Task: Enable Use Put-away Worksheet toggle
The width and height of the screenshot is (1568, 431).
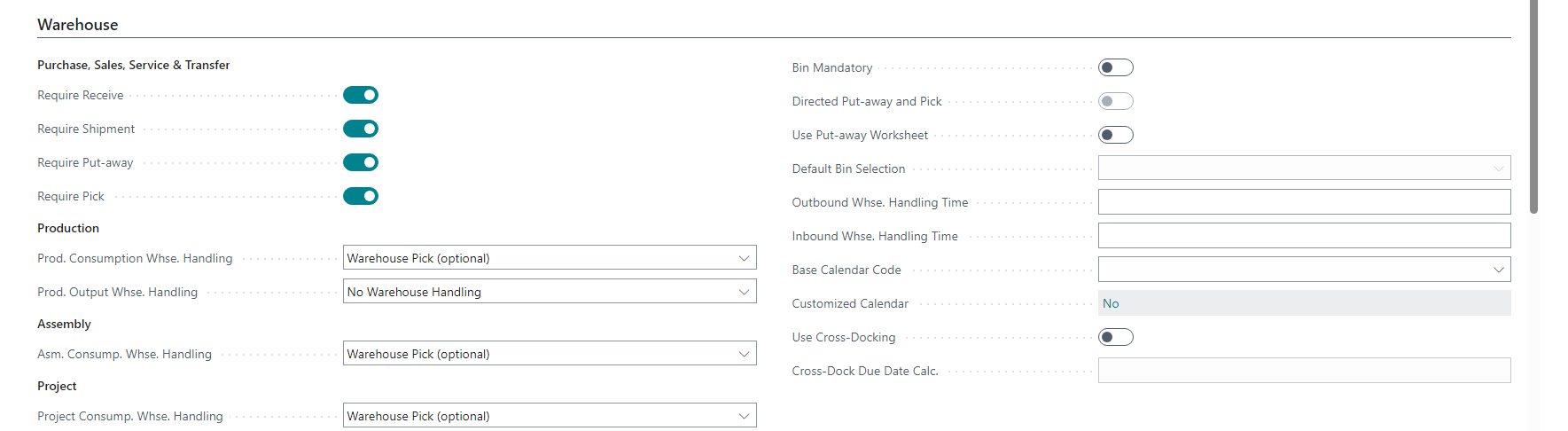Action: (x=1116, y=135)
